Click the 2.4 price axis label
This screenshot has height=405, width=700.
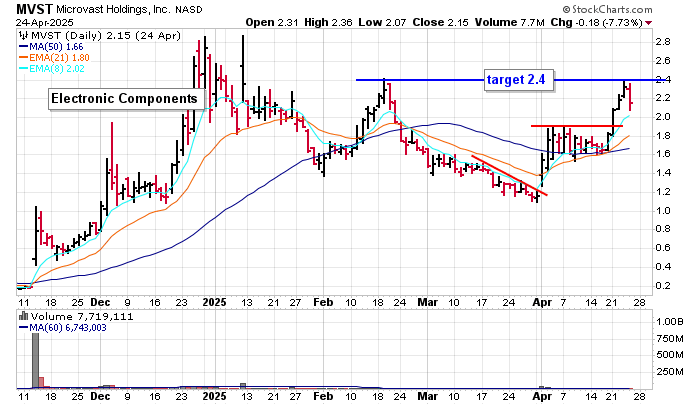pyautogui.click(x=662, y=80)
